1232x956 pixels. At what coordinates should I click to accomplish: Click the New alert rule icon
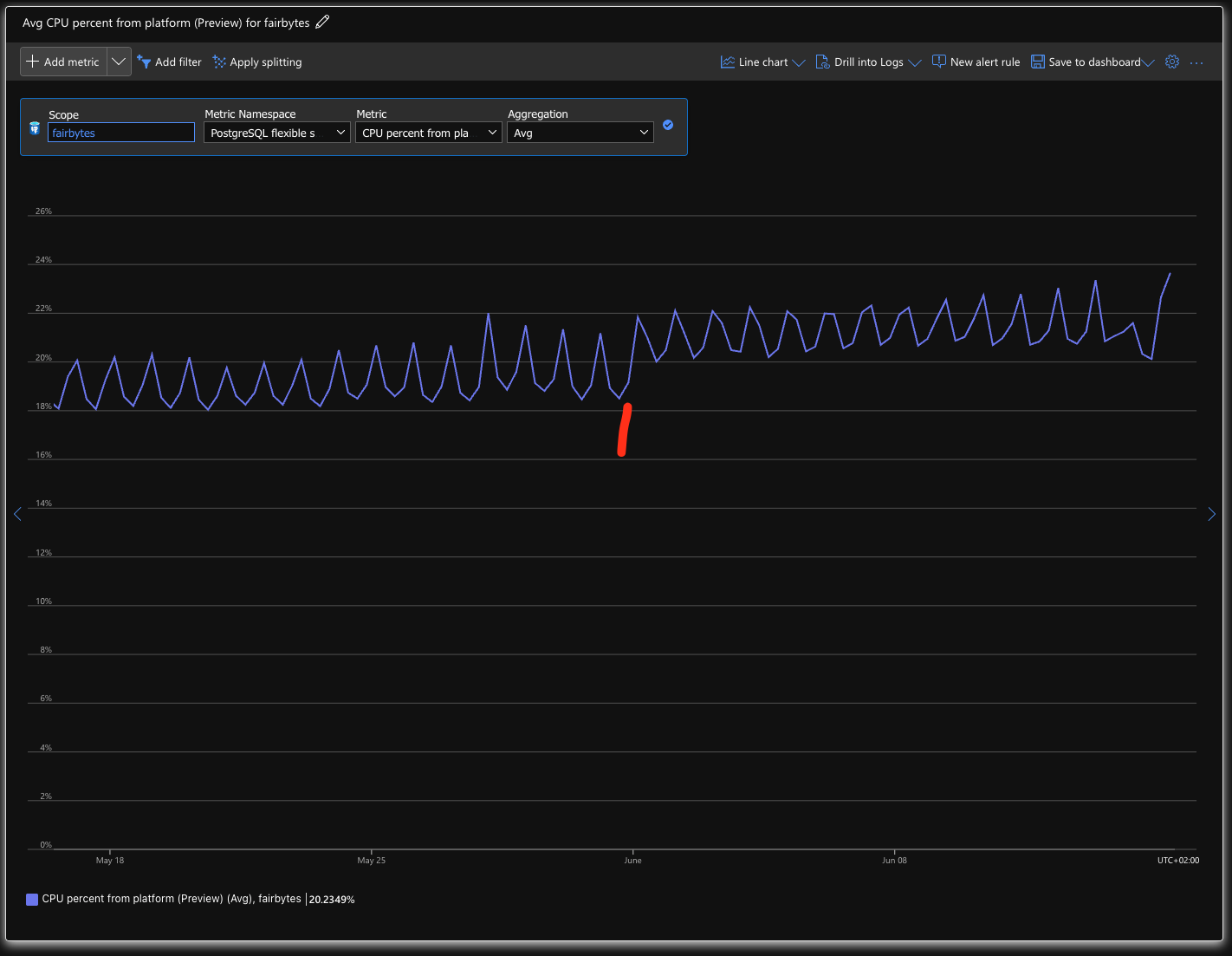click(x=938, y=62)
